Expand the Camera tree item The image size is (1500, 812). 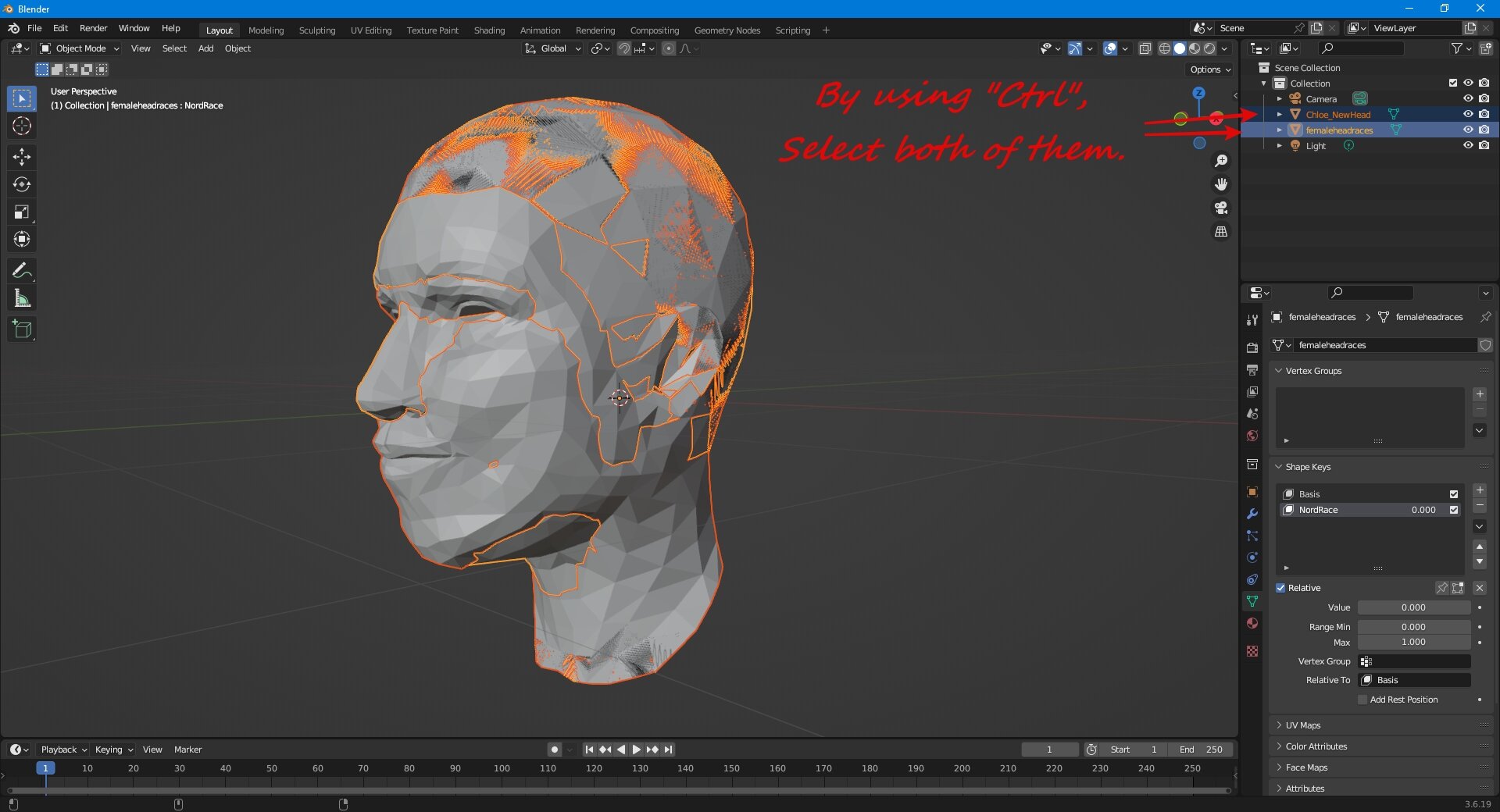point(1280,99)
